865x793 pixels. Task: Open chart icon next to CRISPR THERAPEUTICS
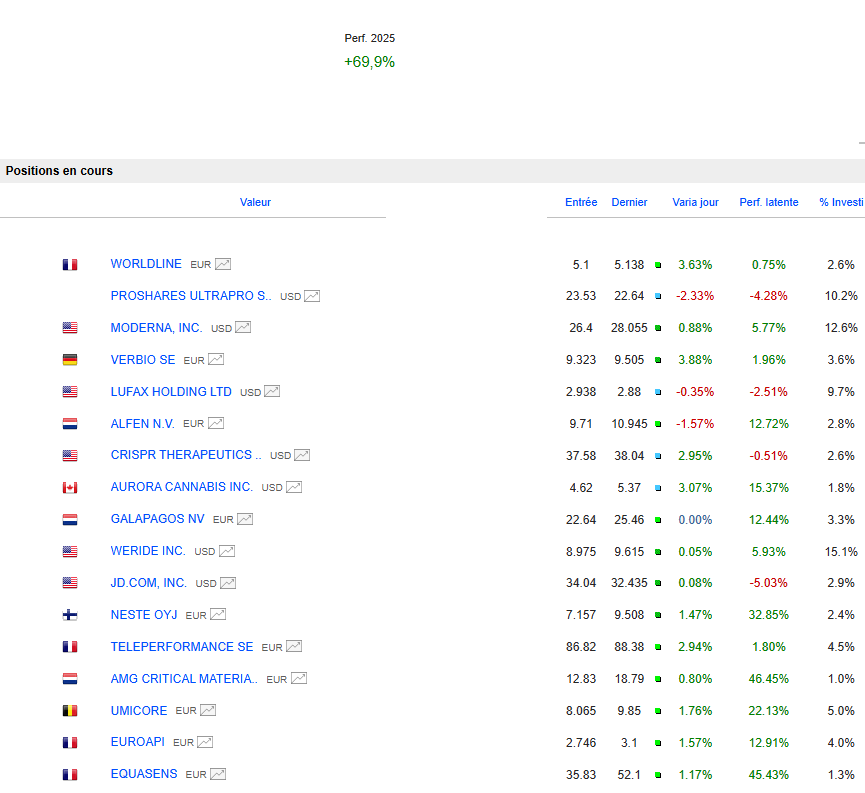point(302,455)
